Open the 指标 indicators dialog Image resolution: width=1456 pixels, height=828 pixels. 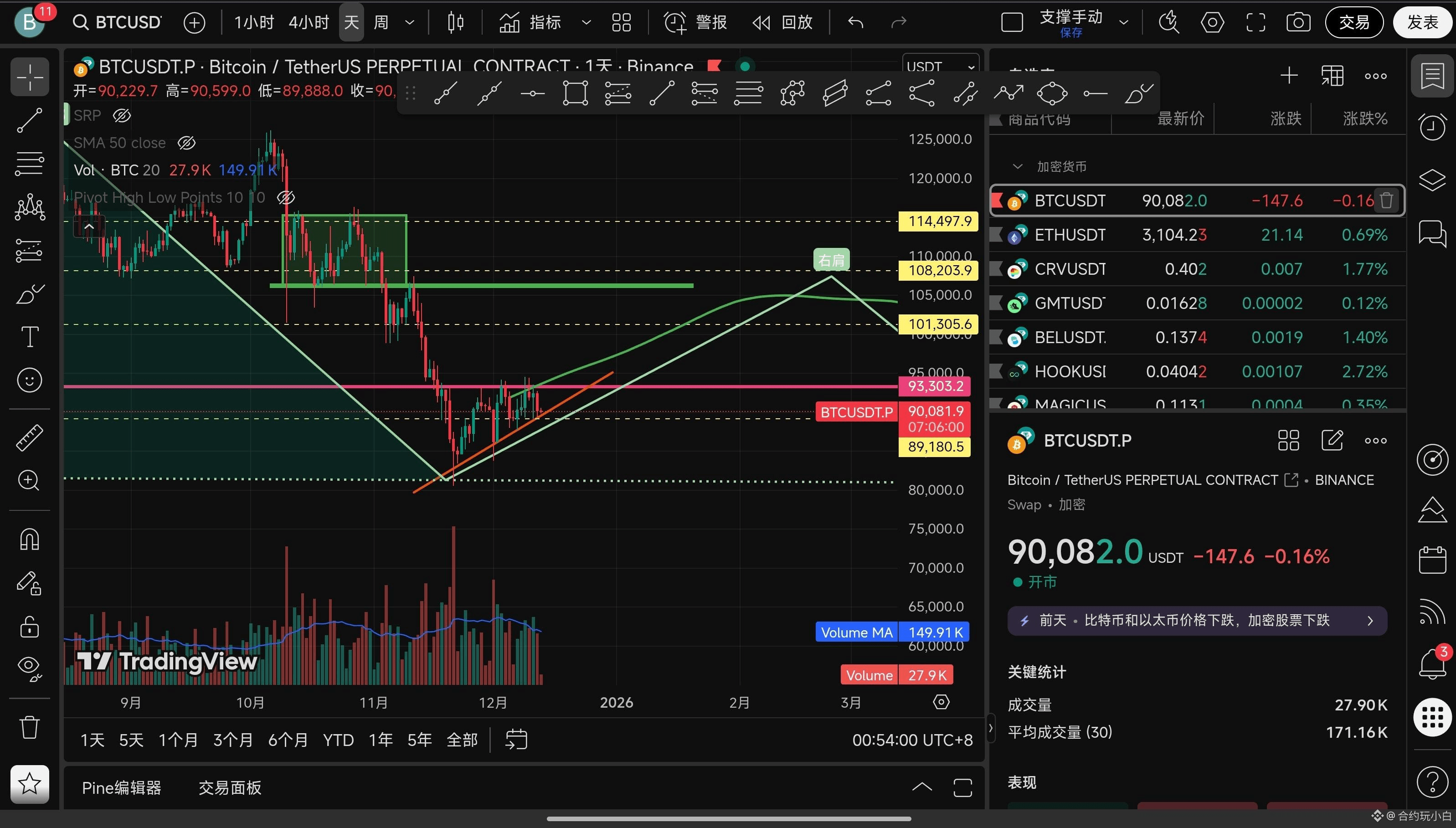[530, 23]
